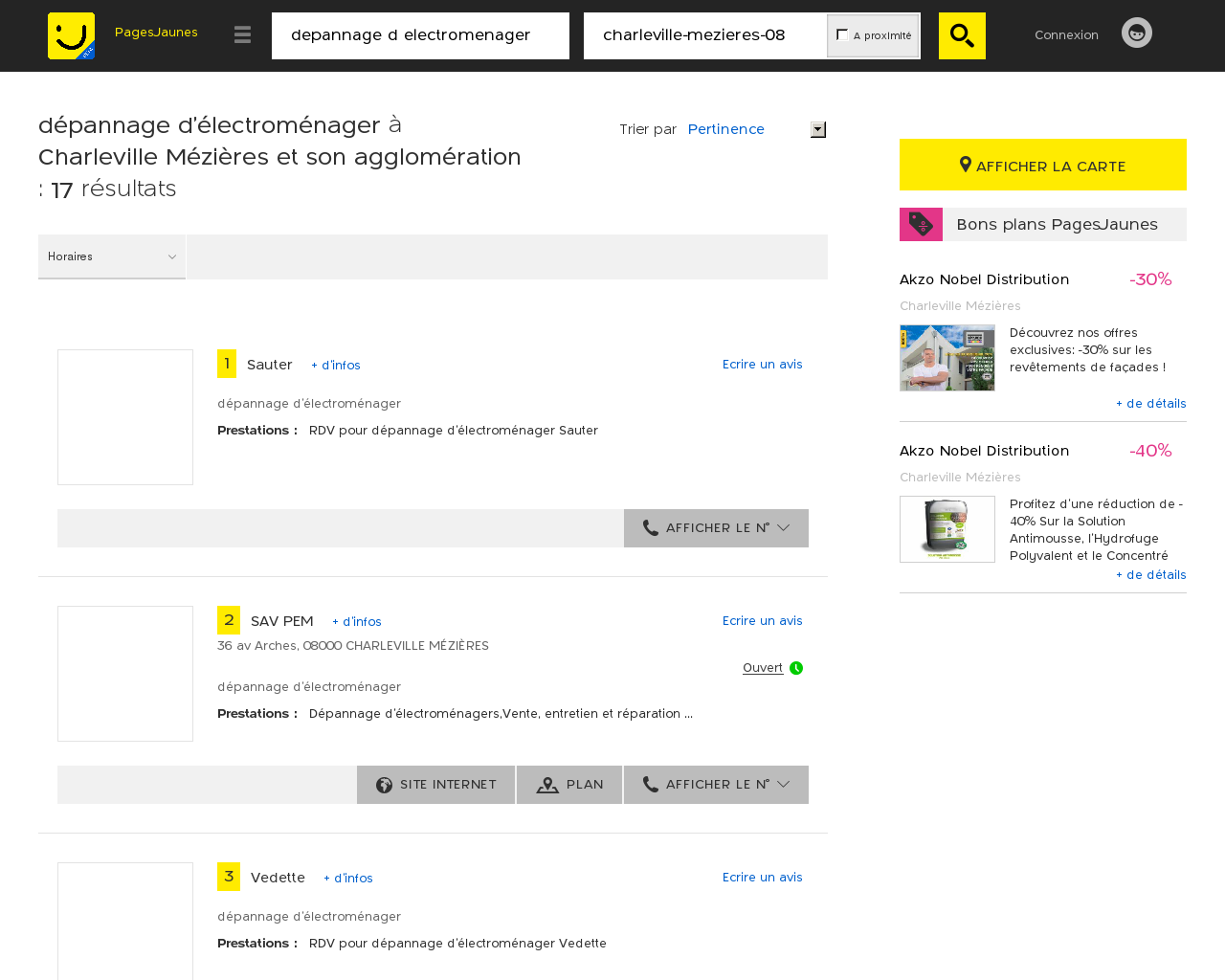Click the Akzo Nobel Distribution -40% title
Viewport: 1225px width, 980px height.
[984, 451]
